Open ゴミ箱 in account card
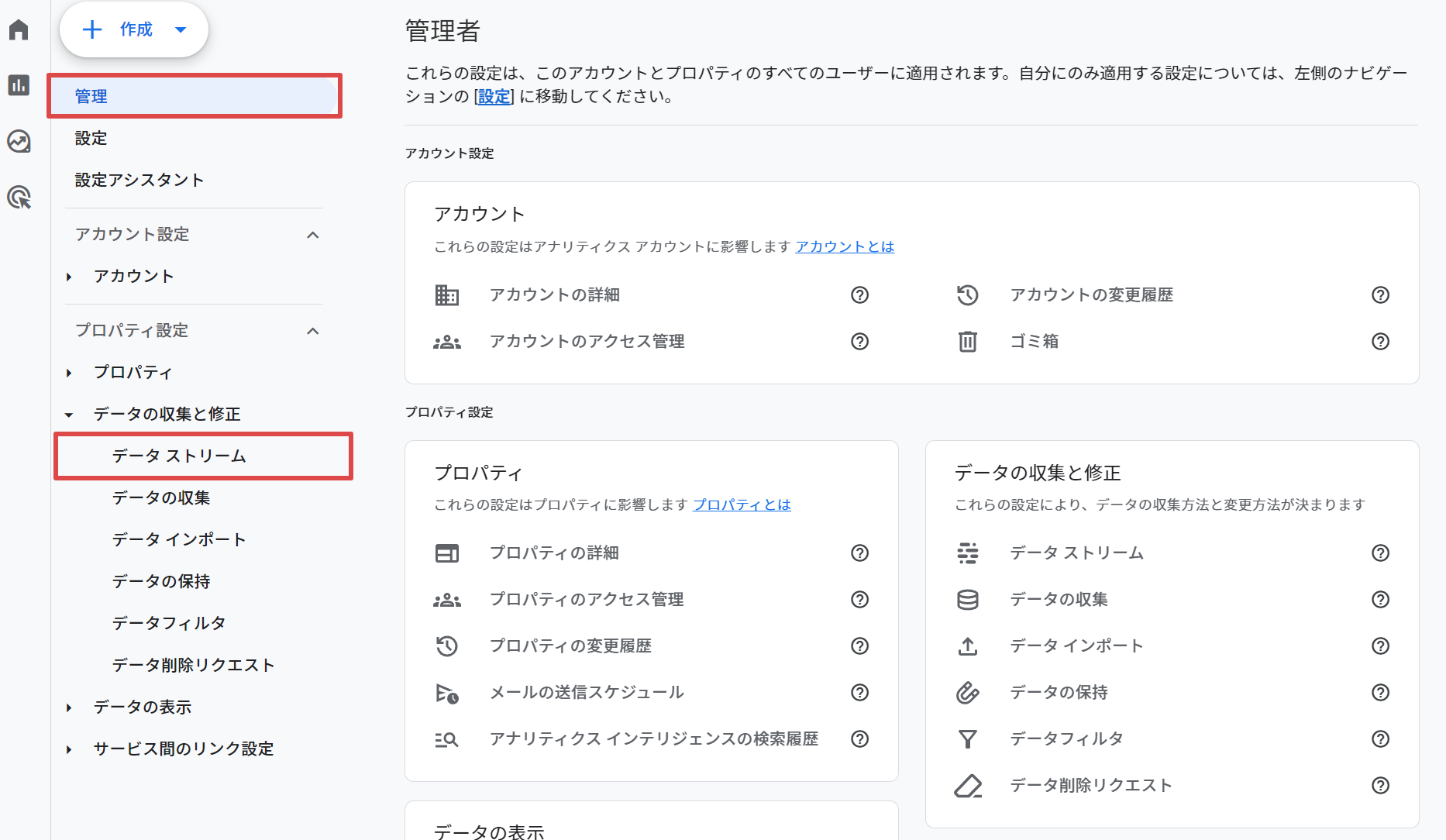The height and width of the screenshot is (840, 1446). click(x=1035, y=341)
